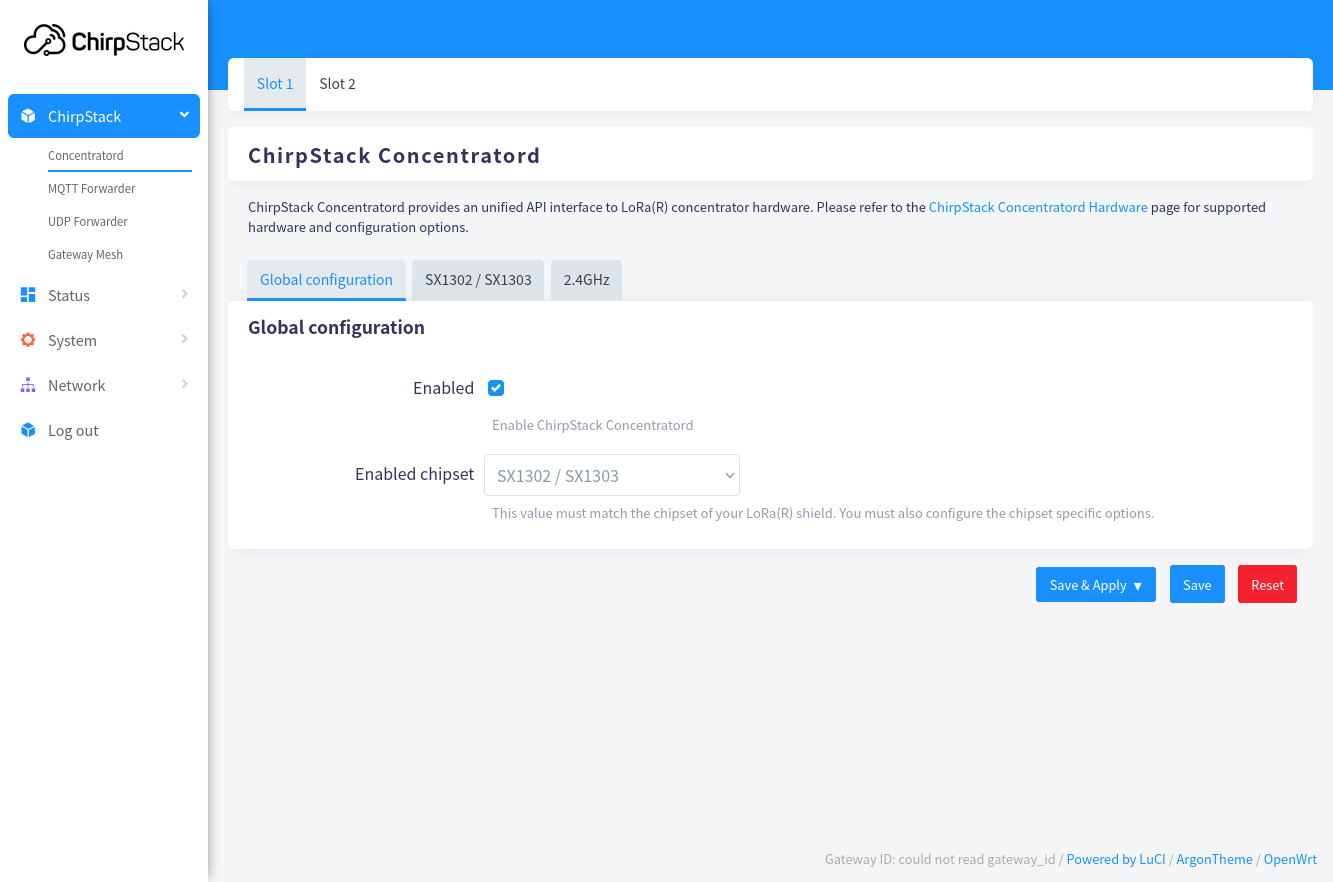Open the 2.4GHz configuration tab
1333x882 pixels.
tap(586, 280)
